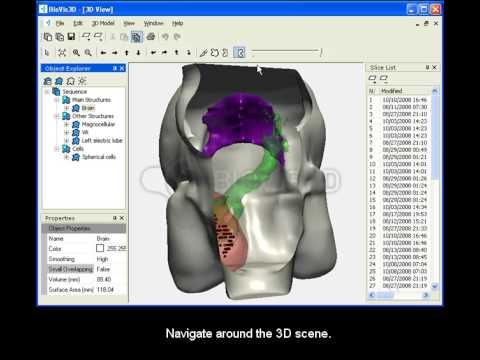Screen dimensions: 480x360
Task: Collapse the Sequence root node
Action: pyautogui.click(x=47, y=92)
